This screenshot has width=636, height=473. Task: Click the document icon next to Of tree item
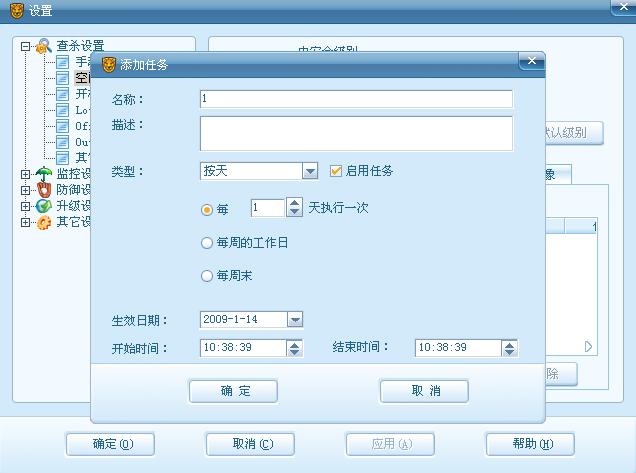(62, 126)
